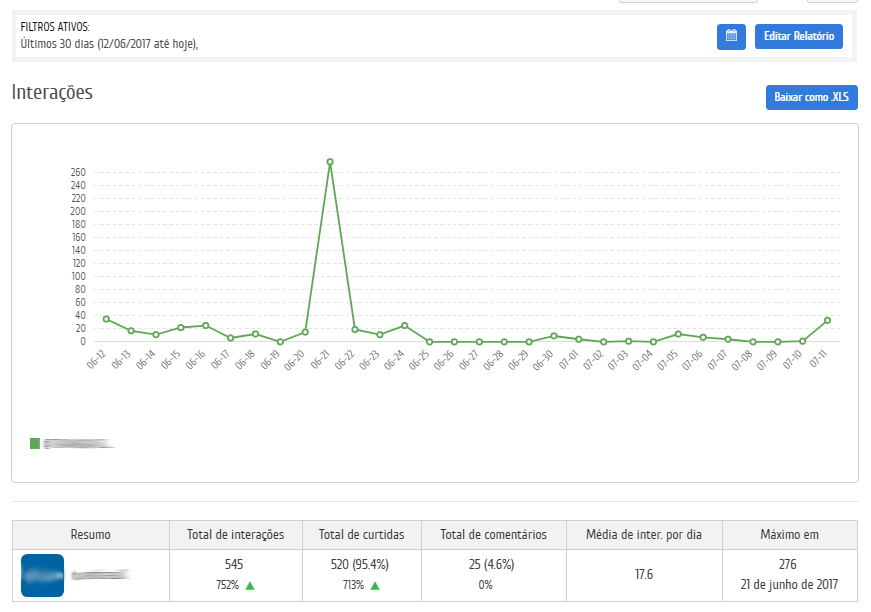Select the Total de comentários column header
The image size is (871, 612).
(493, 535)
